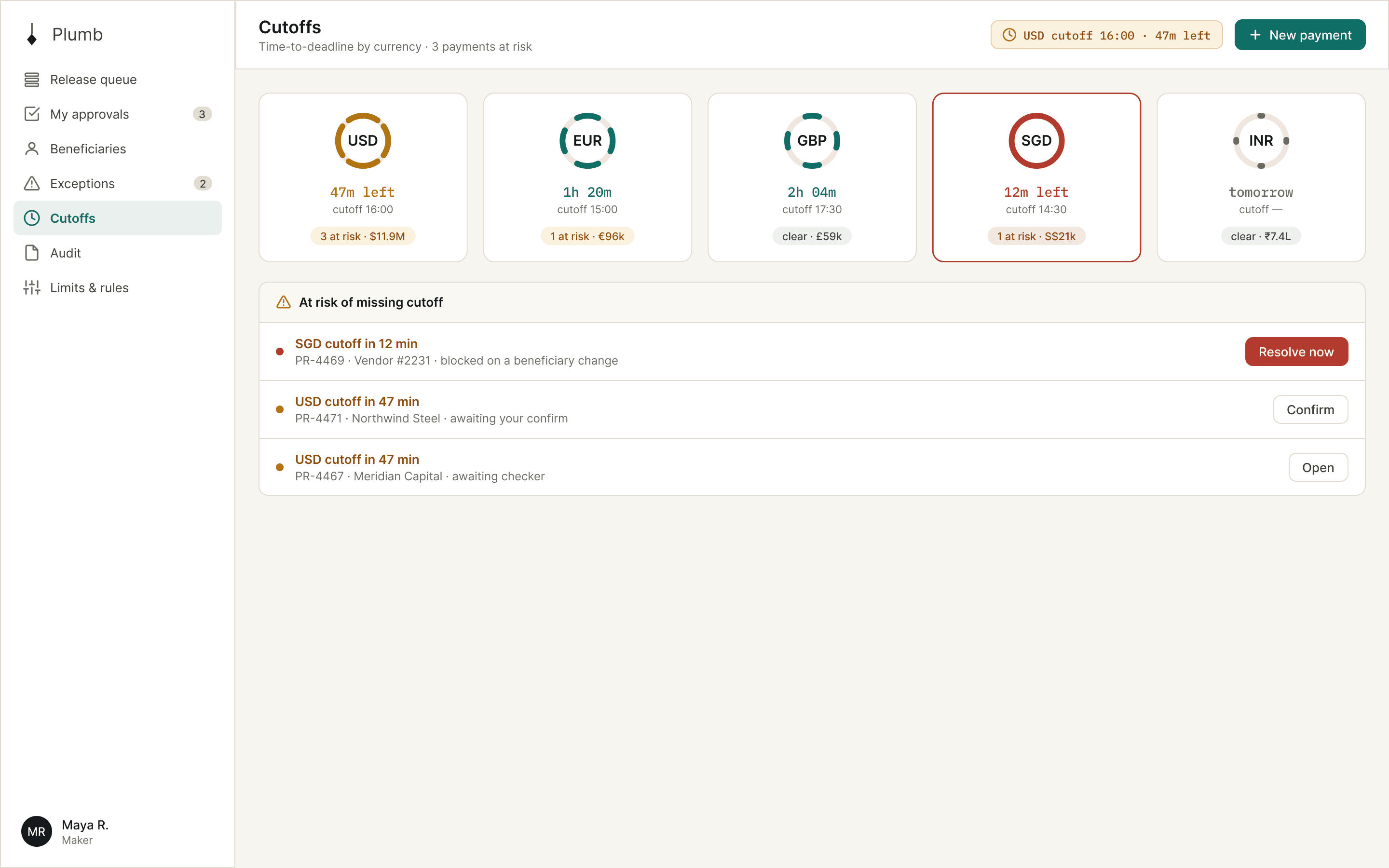Click the '1 at risk · €96k' pill
This screenshot has width=1389, height=868.
[x=588, y=236]
